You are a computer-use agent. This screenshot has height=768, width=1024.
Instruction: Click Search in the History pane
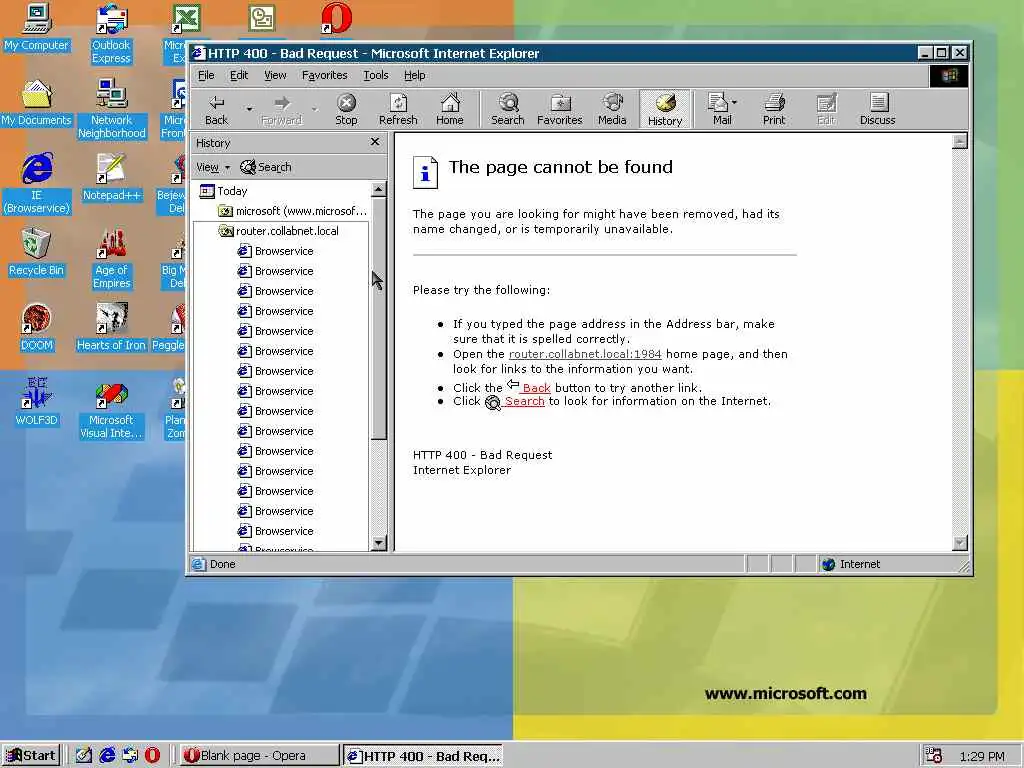coord(266,167)
